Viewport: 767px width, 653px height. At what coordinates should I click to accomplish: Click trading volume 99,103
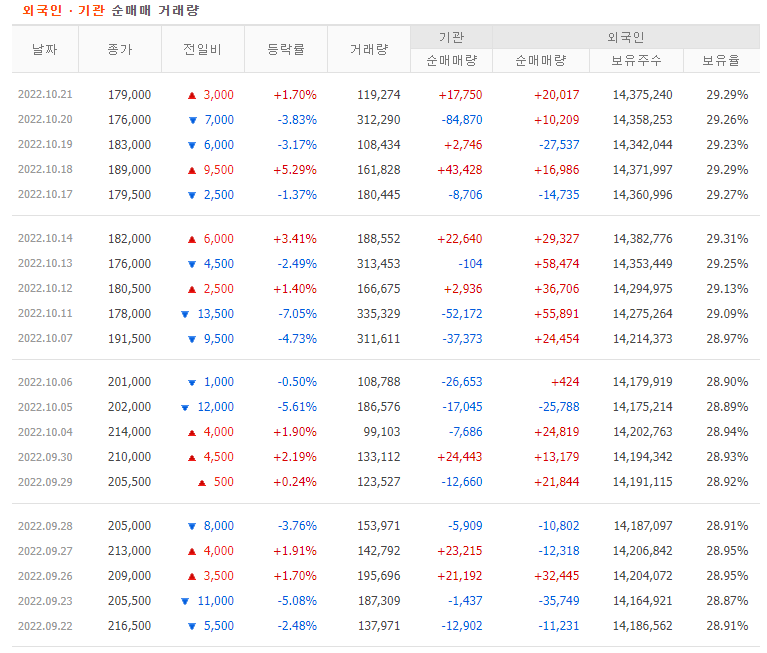coord(382,432)
